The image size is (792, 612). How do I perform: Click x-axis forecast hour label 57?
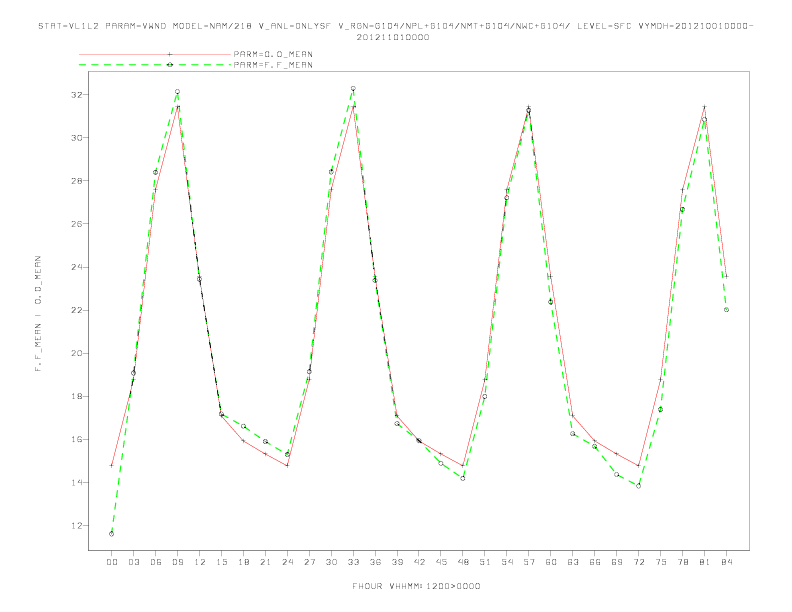[x=529, y=562]
